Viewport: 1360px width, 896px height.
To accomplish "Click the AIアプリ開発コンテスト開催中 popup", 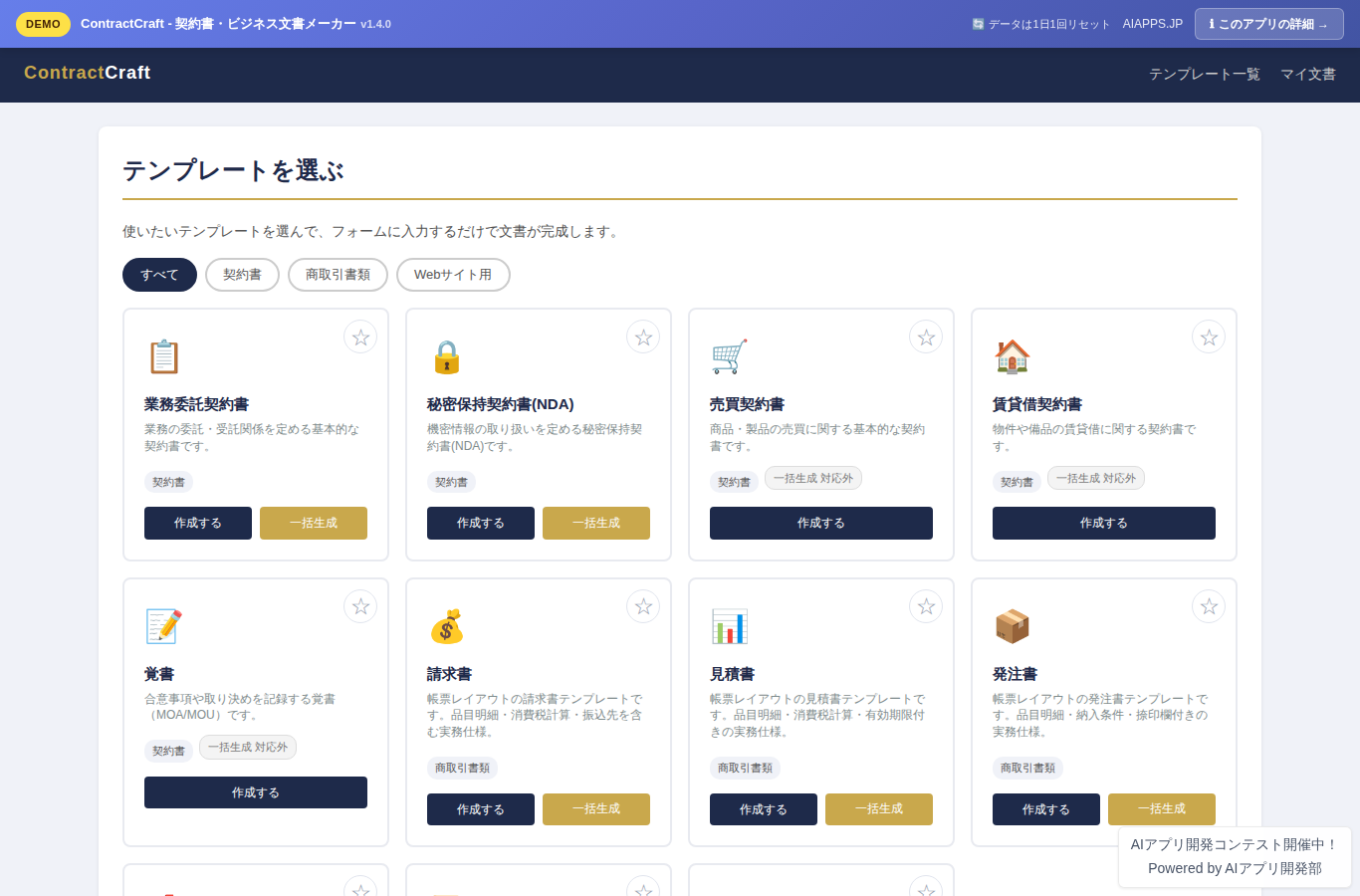I will pos(1235,856).
